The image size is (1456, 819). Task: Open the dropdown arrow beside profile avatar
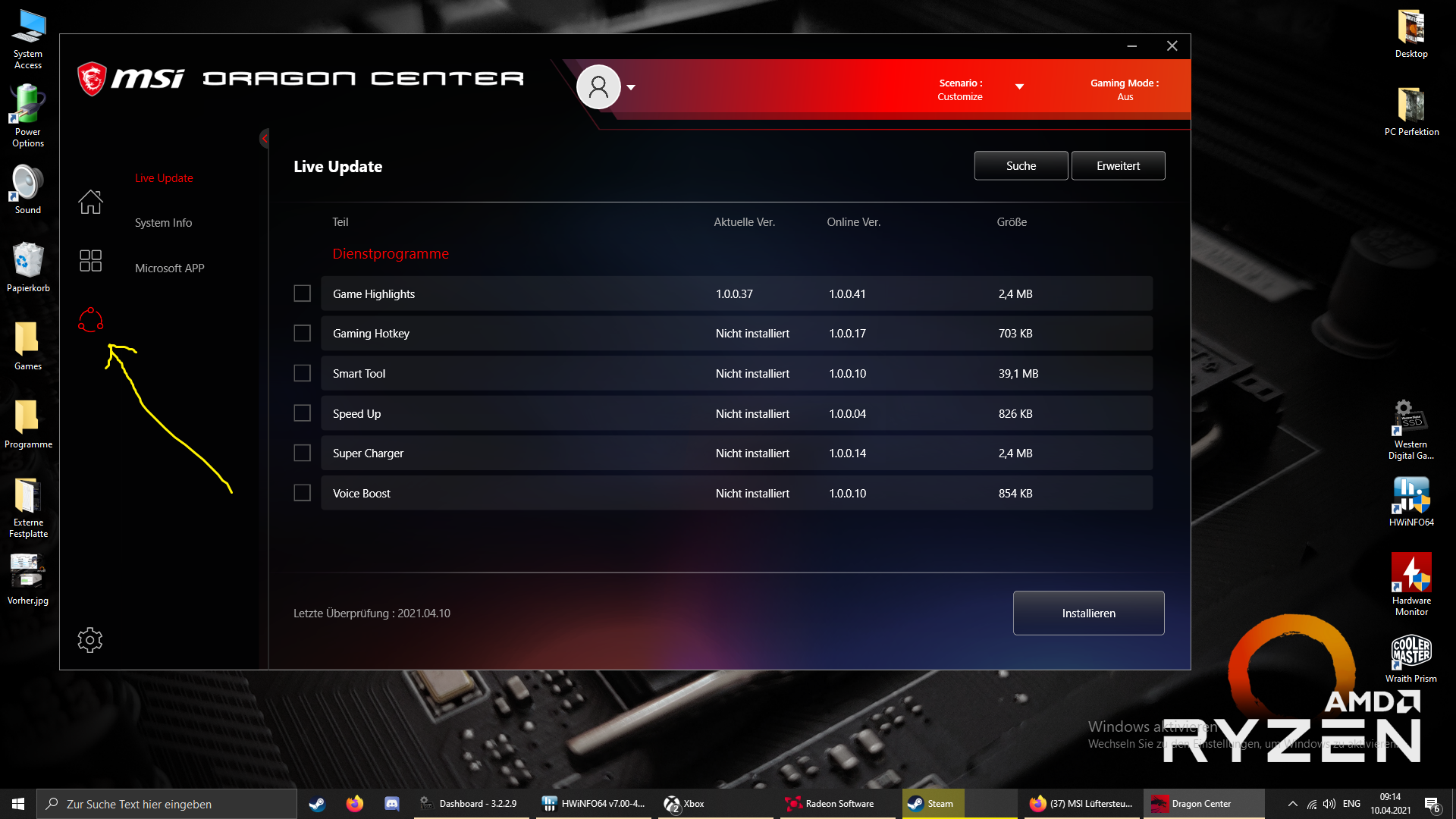(631, 88)
